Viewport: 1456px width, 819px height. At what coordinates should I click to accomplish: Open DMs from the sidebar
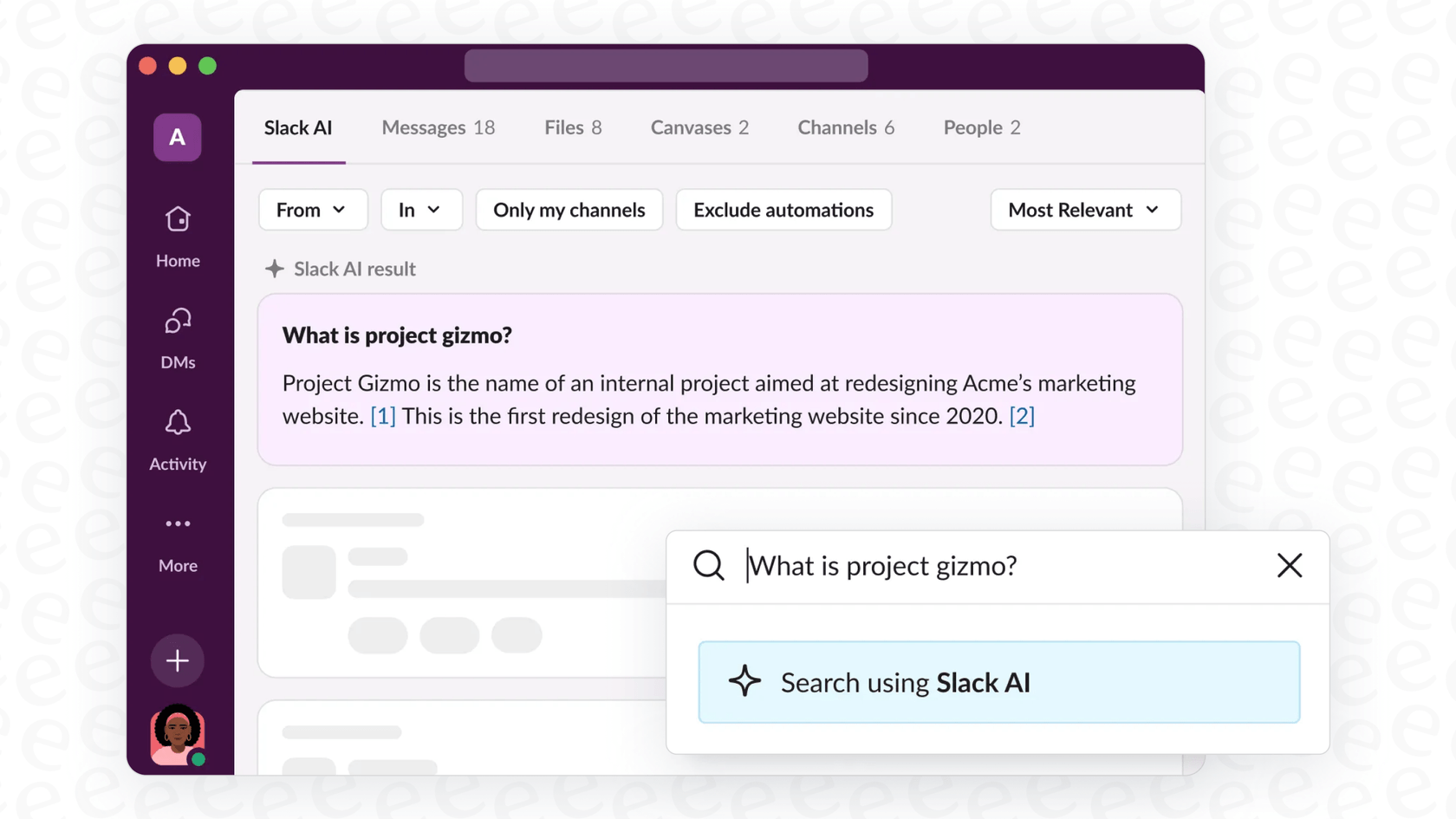(x=177, y=336)
